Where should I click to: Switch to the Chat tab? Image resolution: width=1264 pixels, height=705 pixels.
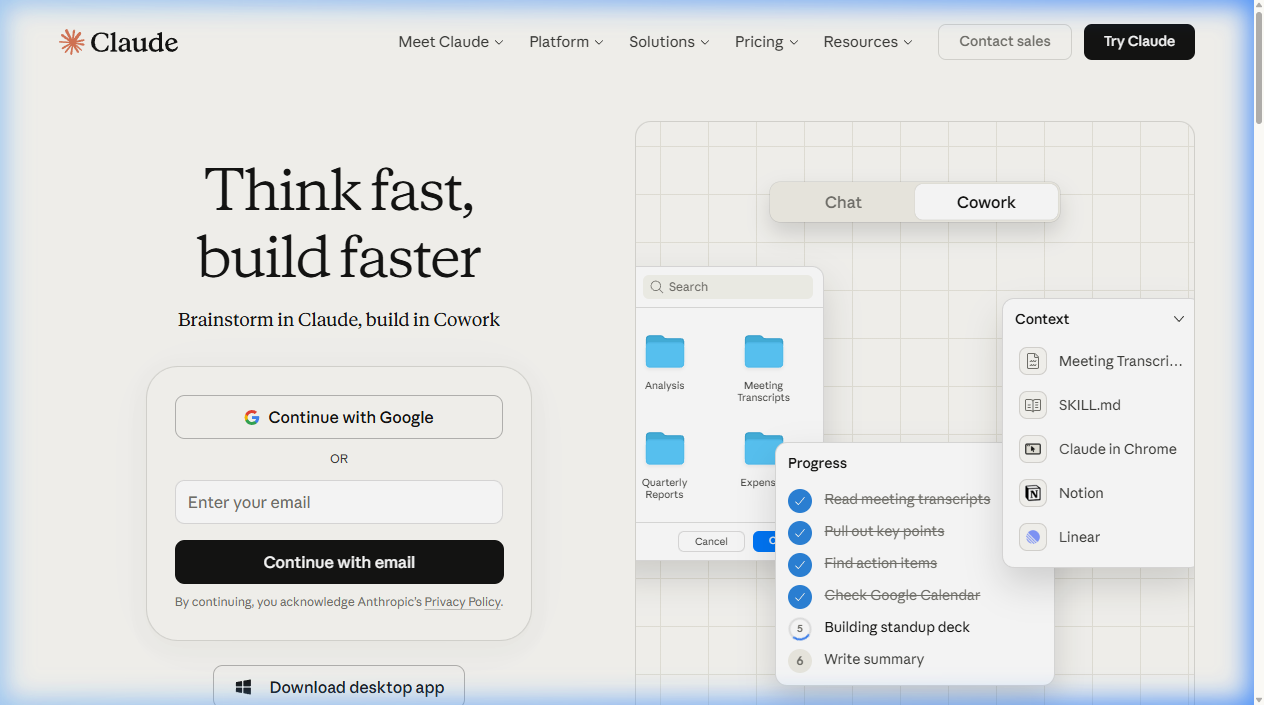pyautogui.click(x=843, y=202)
